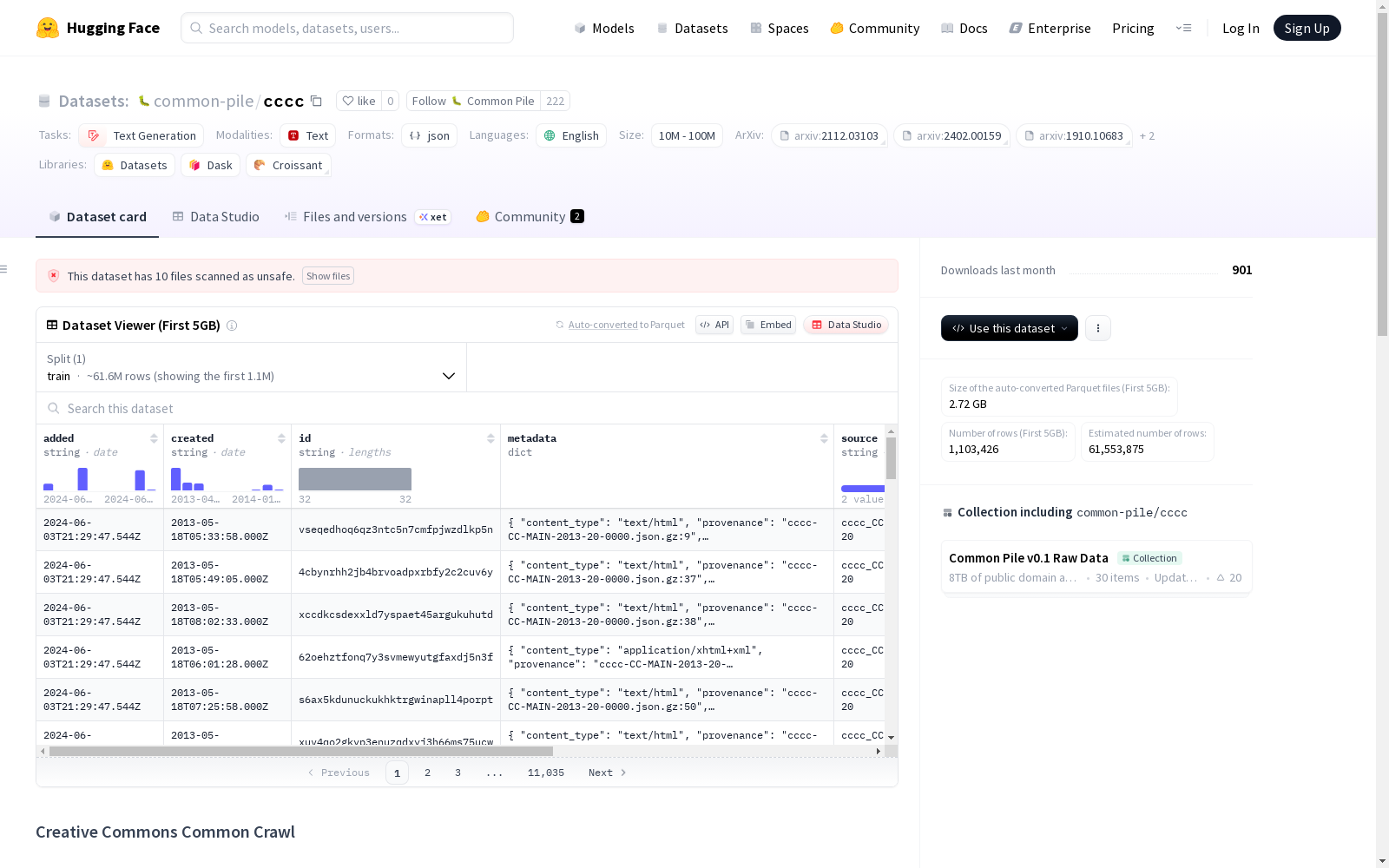Viewport: 1389px width, 868px height.
Task: Open Data Studio from viewer header
Action: (846, 325)
